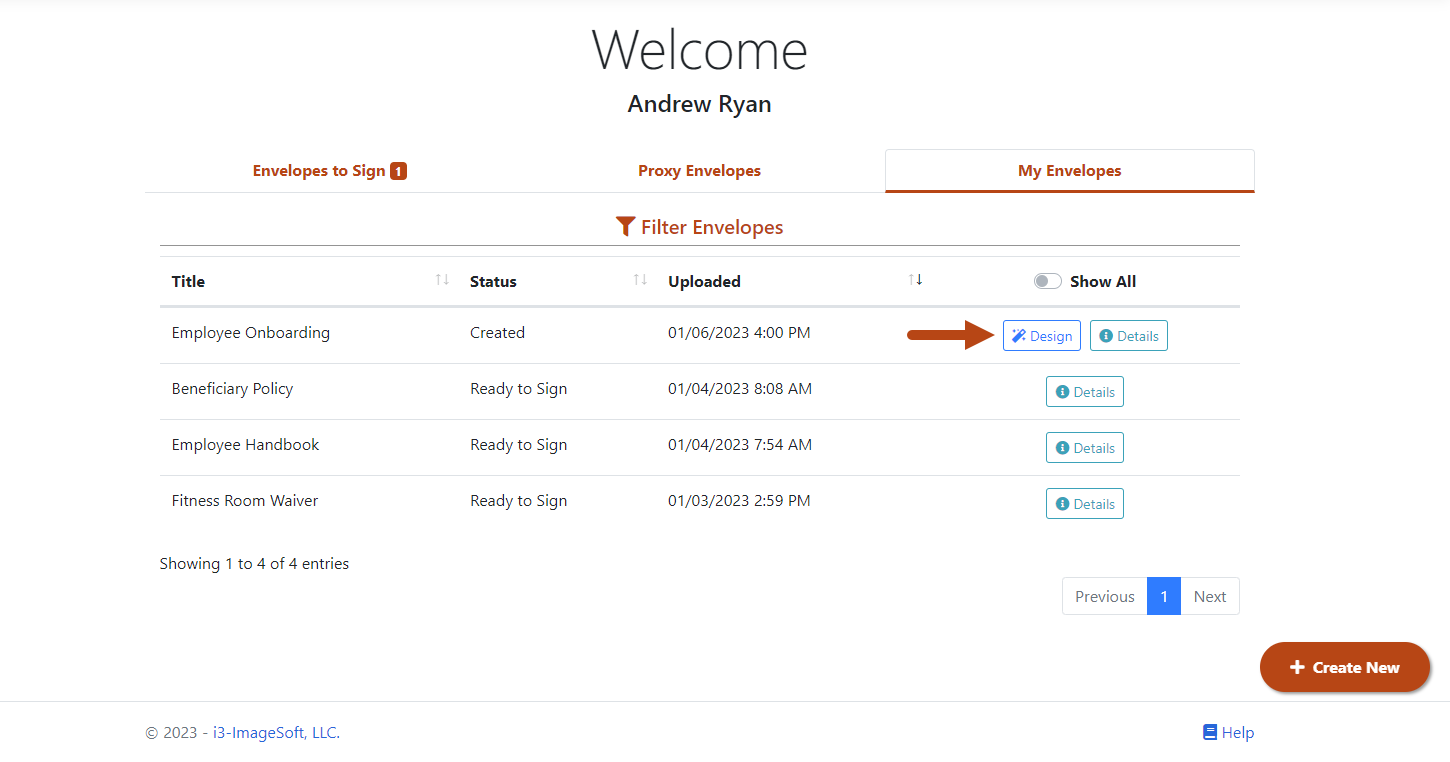Expand the Filter Envelopes section
This screenshot has height=762, width=1450.
pyautogui.click(x=711, y=228)
